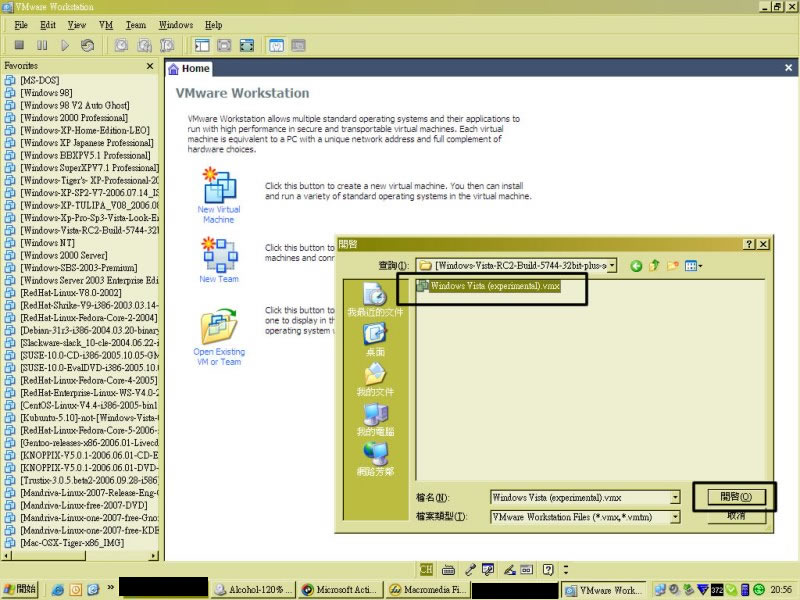Screen dimensions: 800x600
Task: Click Favorites horizontal scrollbar left arrow
Action: [7, 555]
